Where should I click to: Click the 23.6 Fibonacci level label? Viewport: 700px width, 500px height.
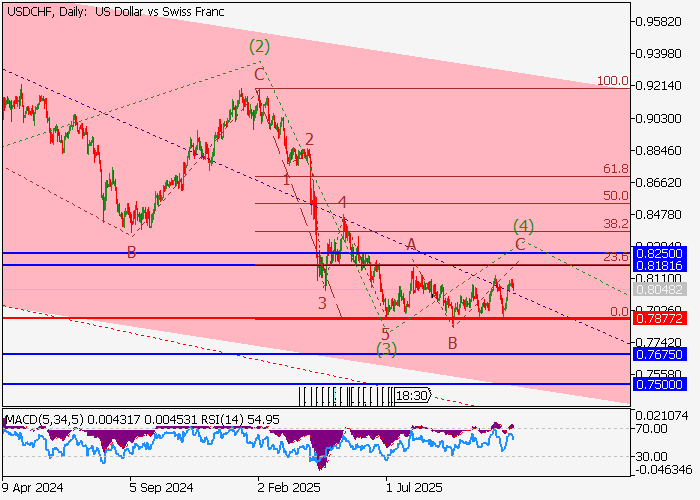pos(615,258)
